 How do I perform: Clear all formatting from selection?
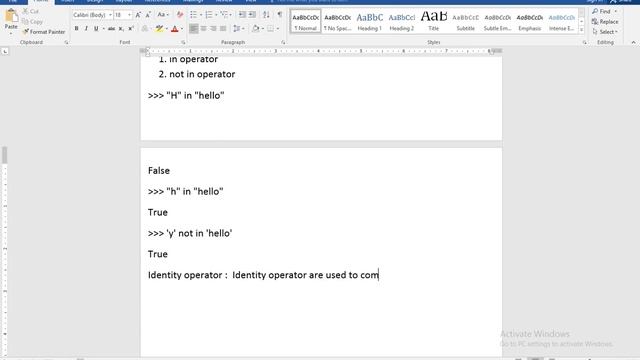tap(180, 15)
